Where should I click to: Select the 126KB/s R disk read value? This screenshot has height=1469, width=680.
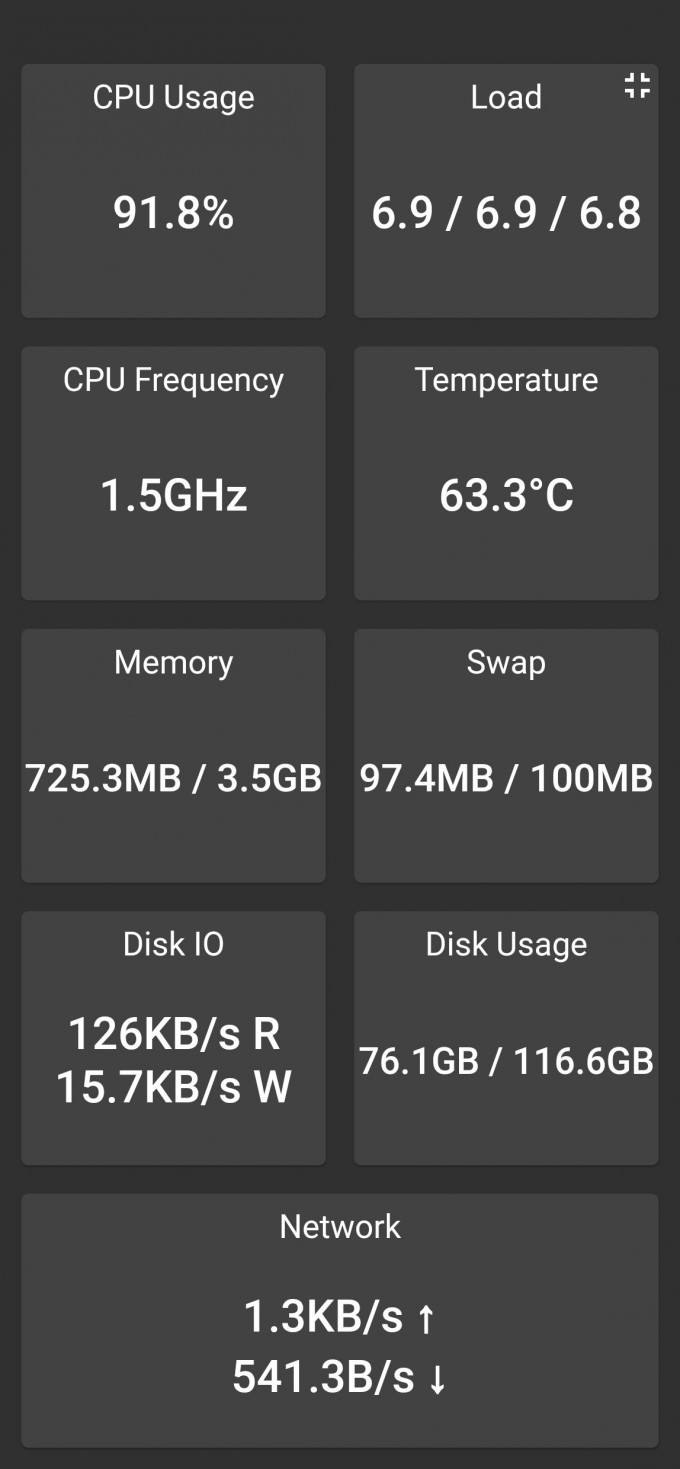click(173, 1034)
